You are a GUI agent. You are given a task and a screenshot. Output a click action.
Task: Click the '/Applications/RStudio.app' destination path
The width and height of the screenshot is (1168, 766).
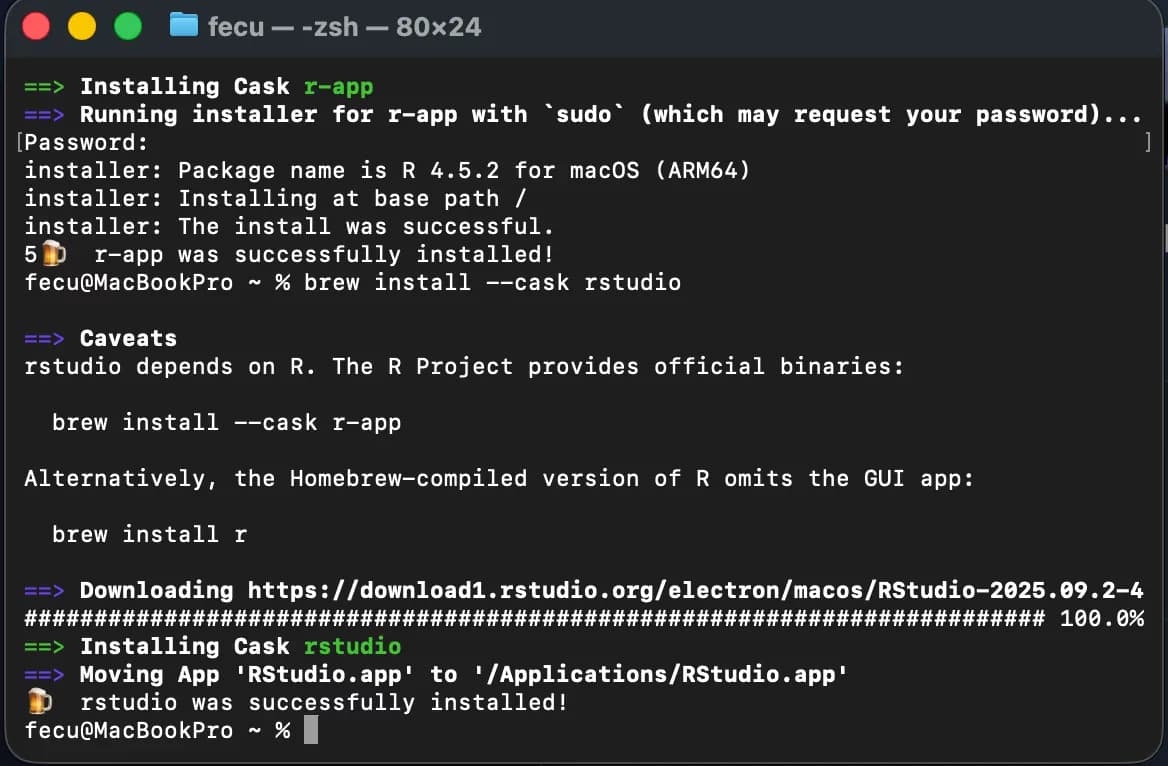660,674
